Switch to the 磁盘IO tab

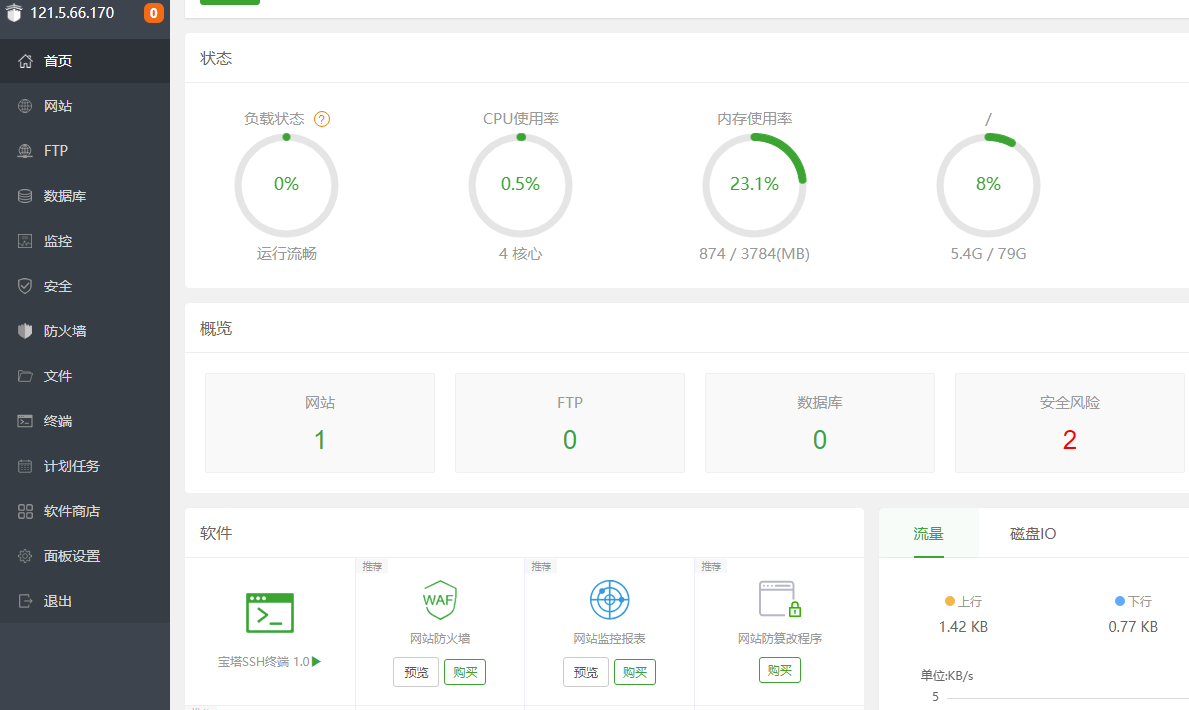(1033, 533)
